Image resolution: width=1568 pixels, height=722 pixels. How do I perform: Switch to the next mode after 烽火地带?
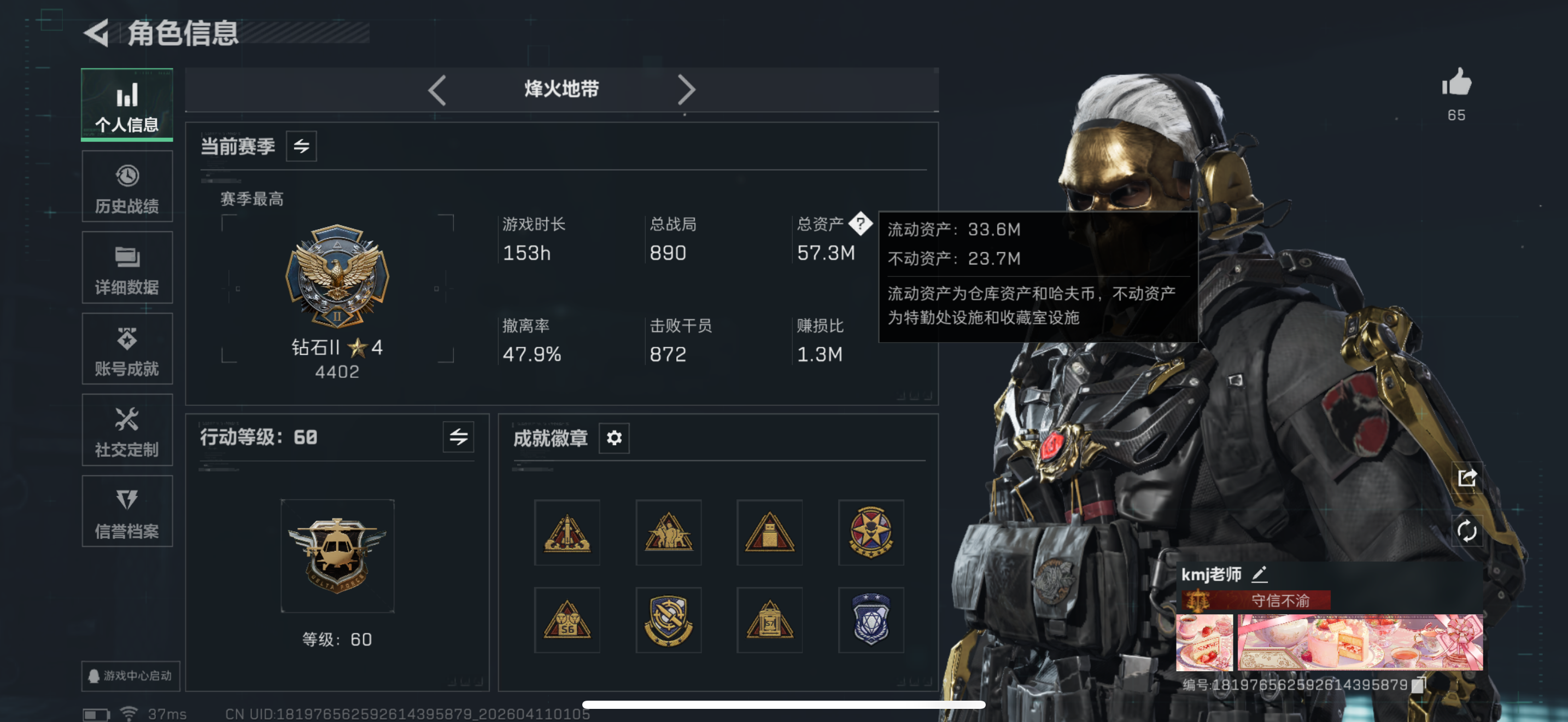pos(686,90)
